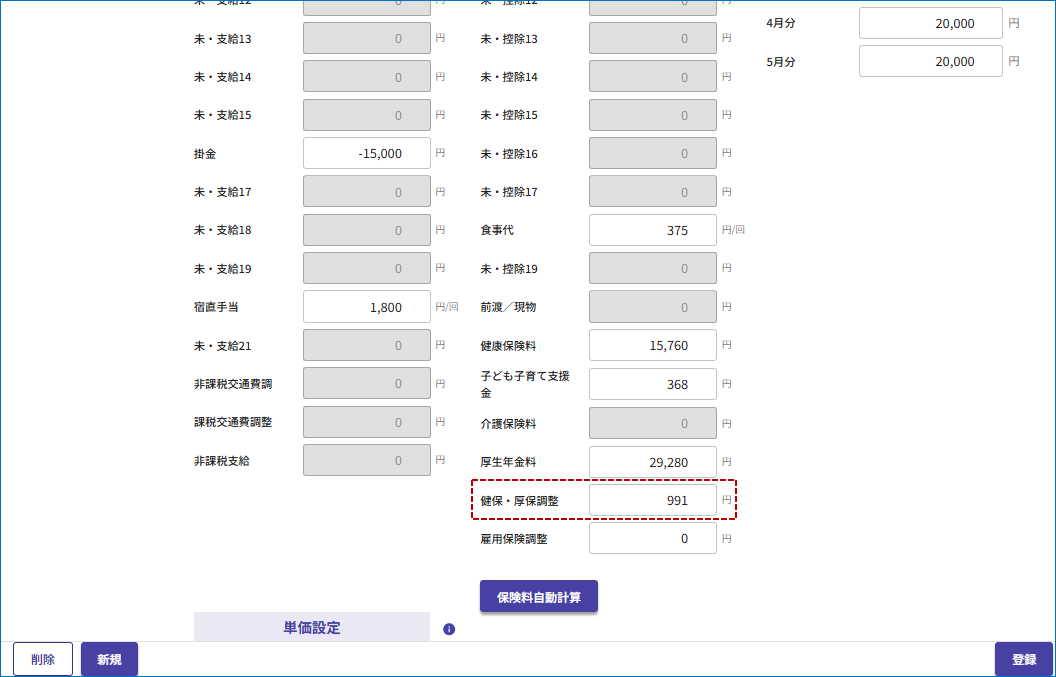Screen dimensions: 1056x677
Task: Click the 子ども子育て支援金 input field
Action: point(652,384)
